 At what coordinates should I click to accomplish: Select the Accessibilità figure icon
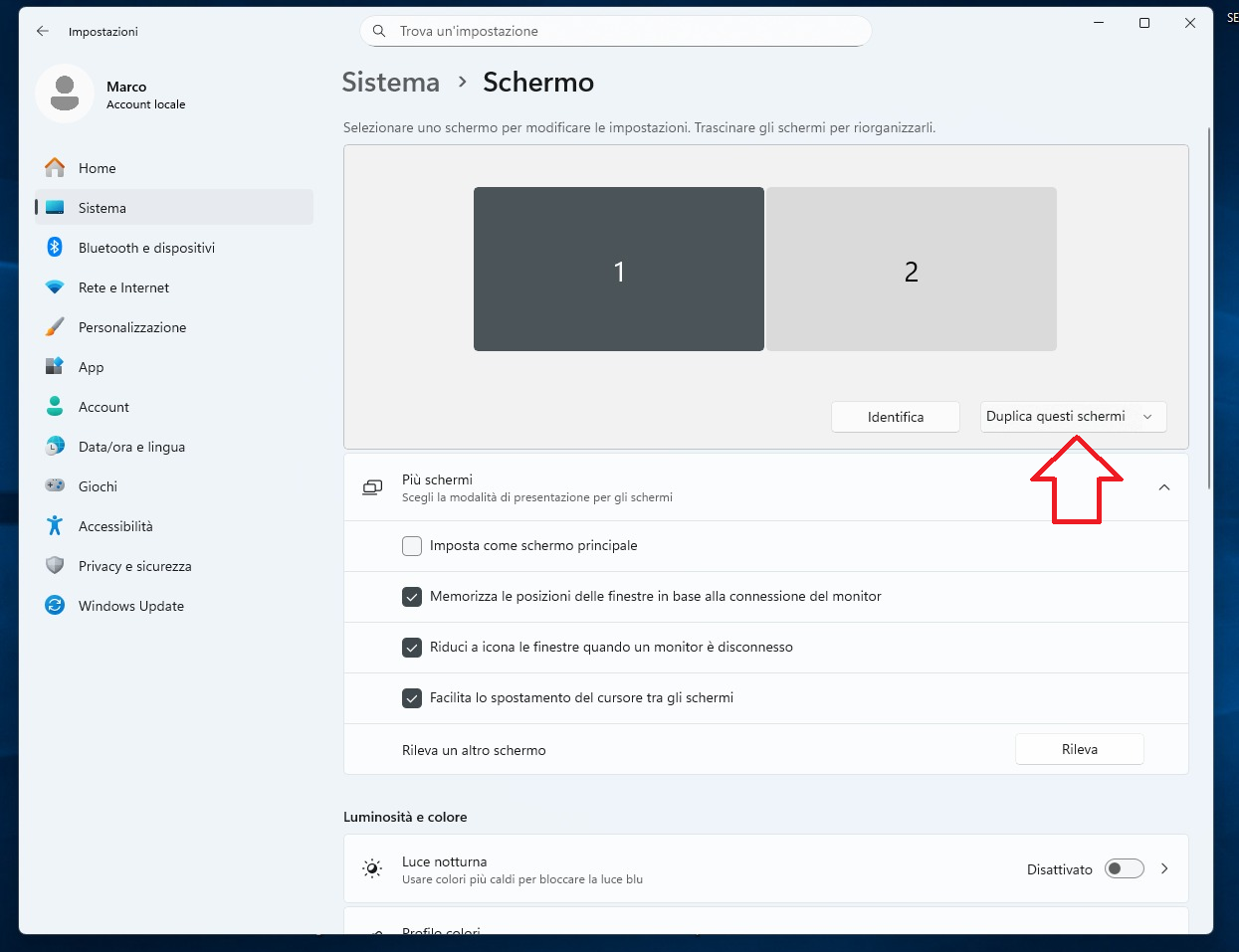coord(55,526)
